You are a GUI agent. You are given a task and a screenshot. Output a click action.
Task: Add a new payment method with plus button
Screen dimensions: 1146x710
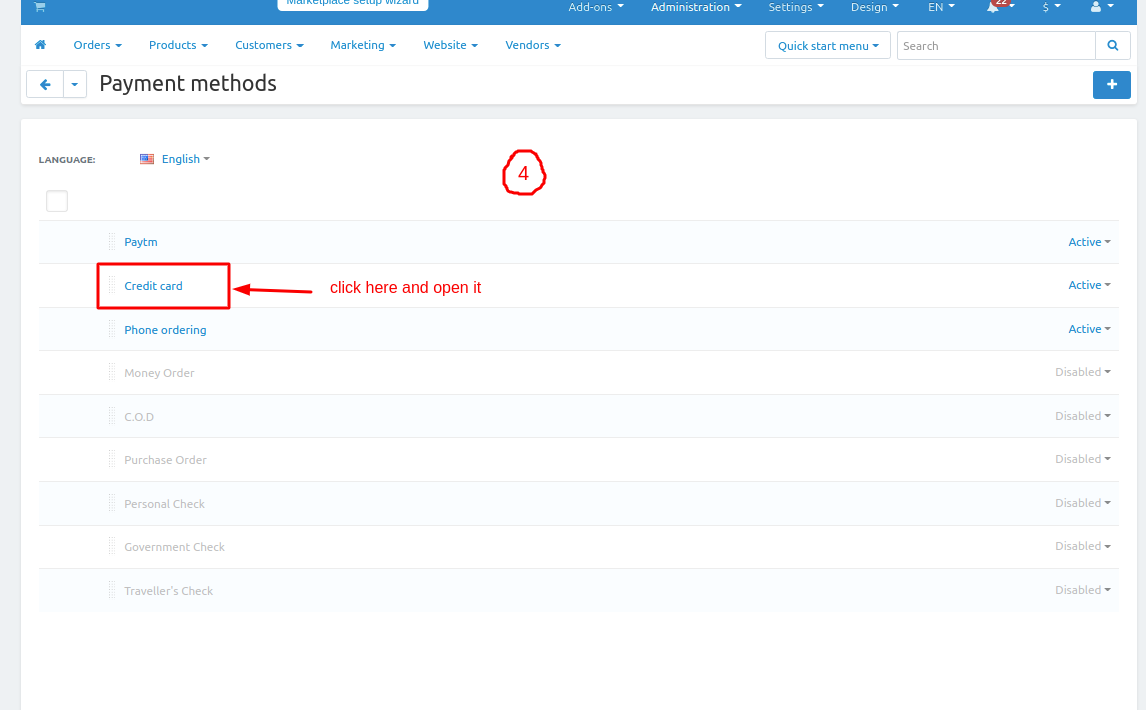point(1112,85)
